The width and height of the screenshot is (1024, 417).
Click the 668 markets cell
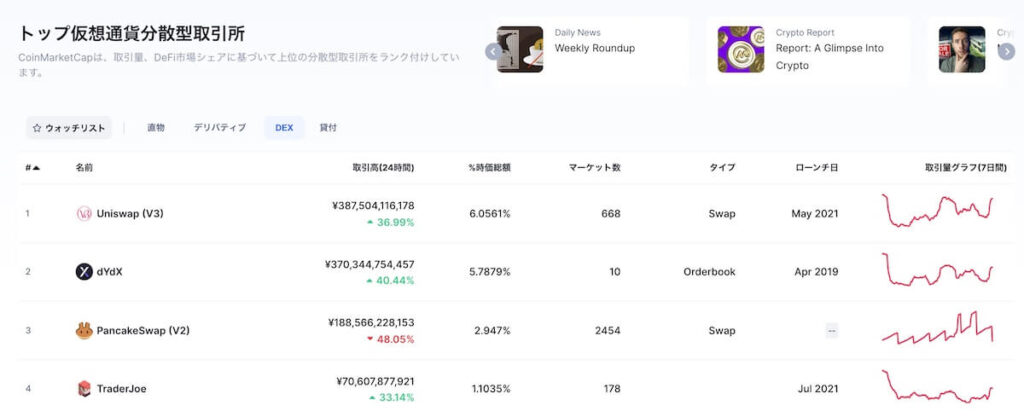click(x=611, y=213)
